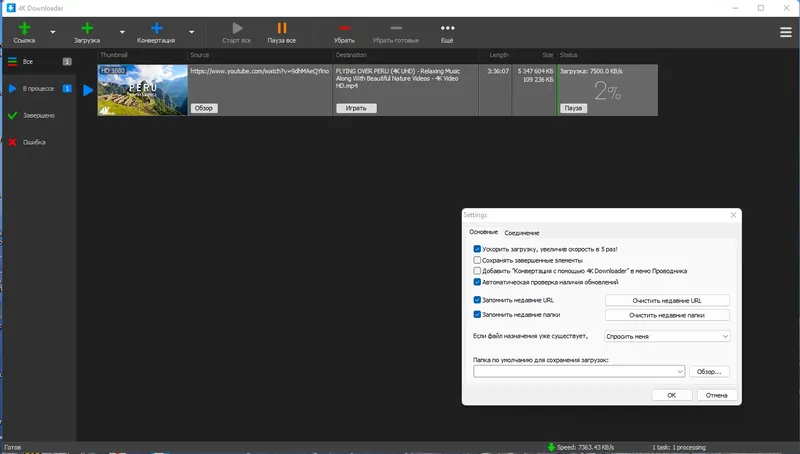The image size is (800, 454).
Task: Open the Спросить меня dropdown
Action: [x=667, y=336]
